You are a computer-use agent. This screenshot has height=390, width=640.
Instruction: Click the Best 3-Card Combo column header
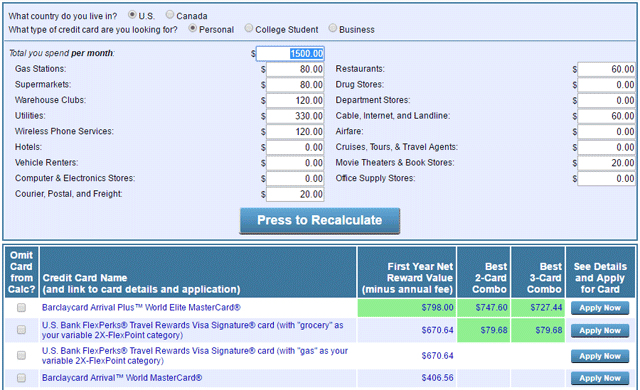pyautogui.click(x=538, y=272)
